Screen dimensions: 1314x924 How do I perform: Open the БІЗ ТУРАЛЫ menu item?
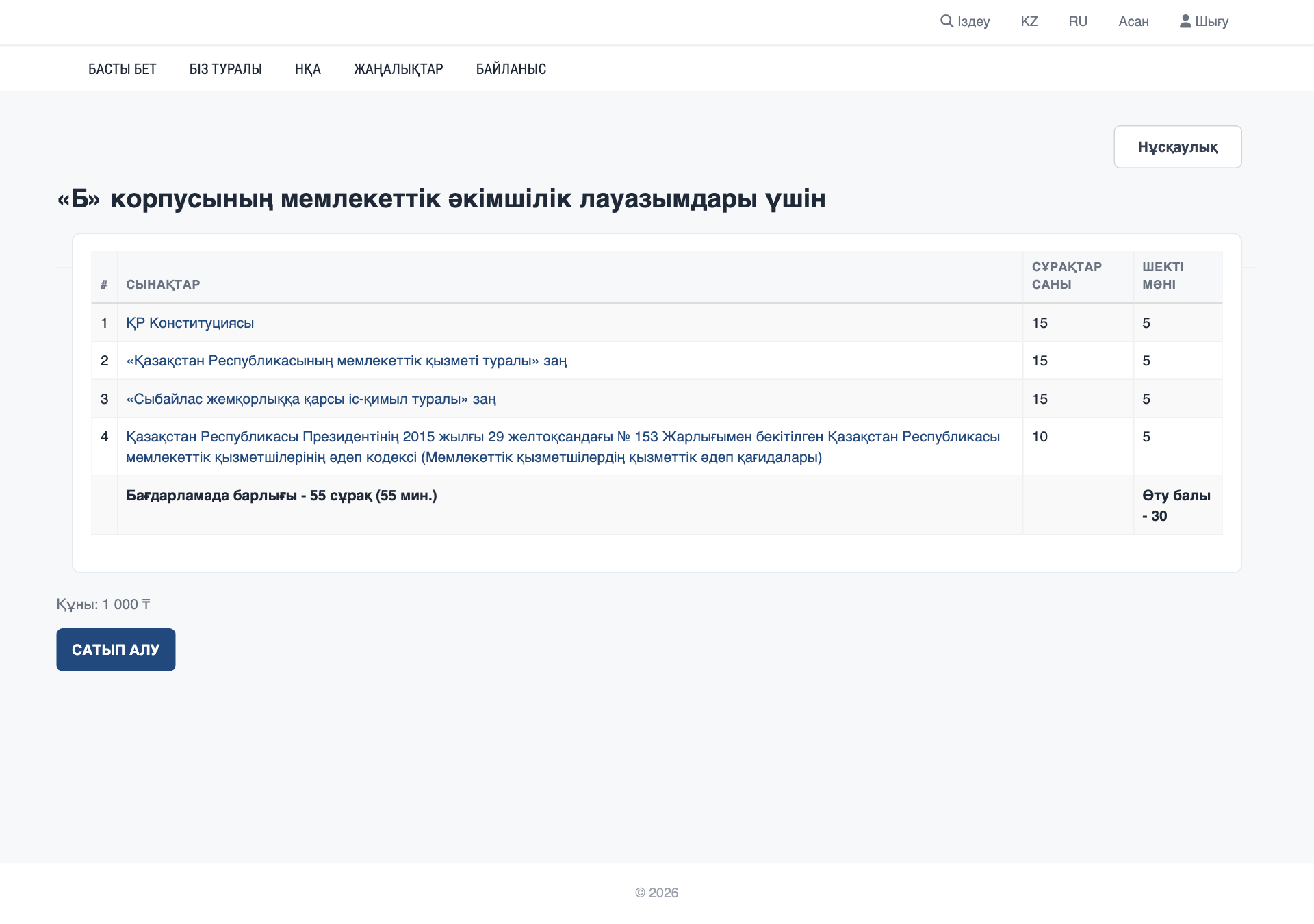[226, 69]
